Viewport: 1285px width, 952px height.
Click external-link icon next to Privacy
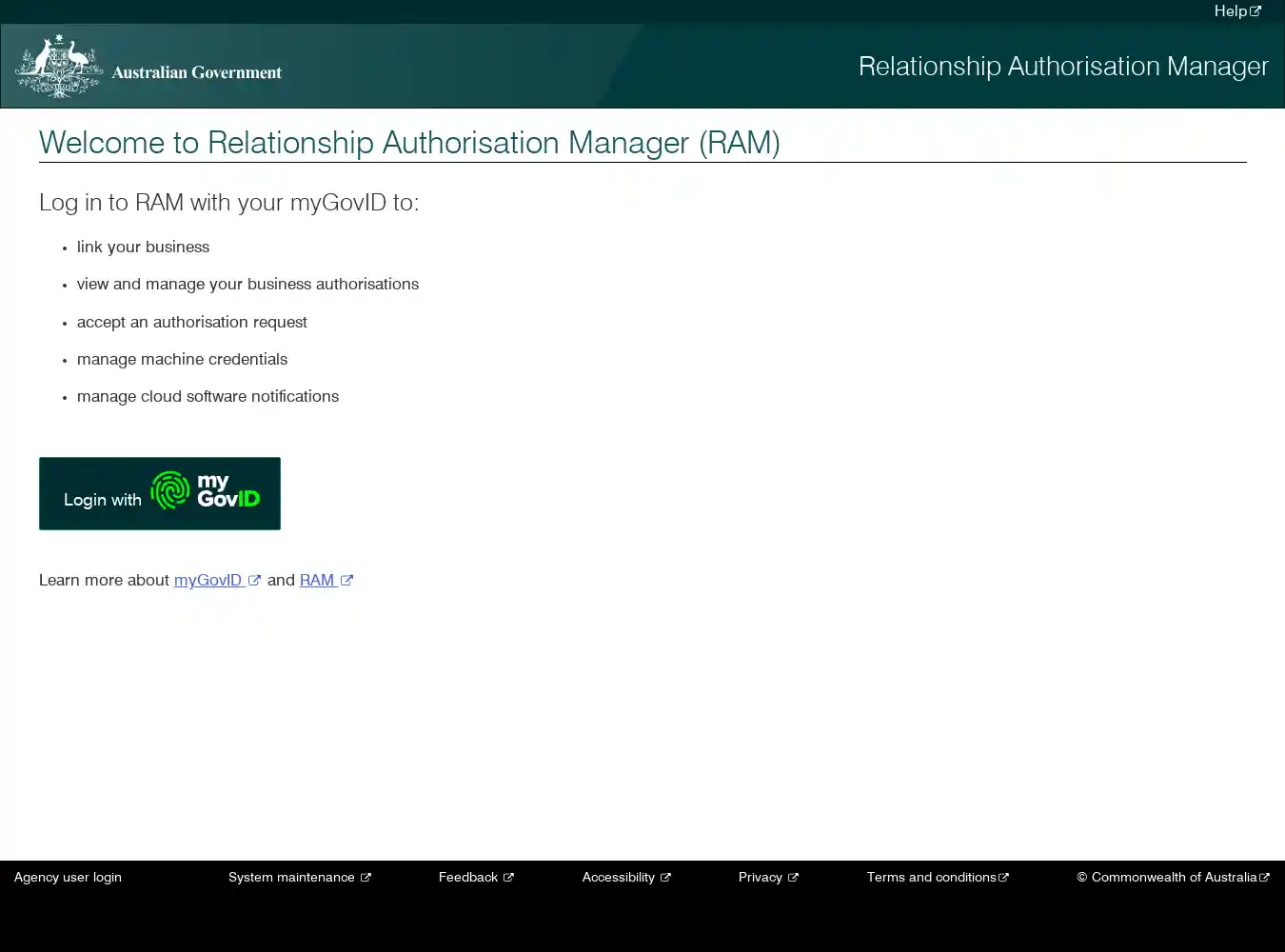793,878
